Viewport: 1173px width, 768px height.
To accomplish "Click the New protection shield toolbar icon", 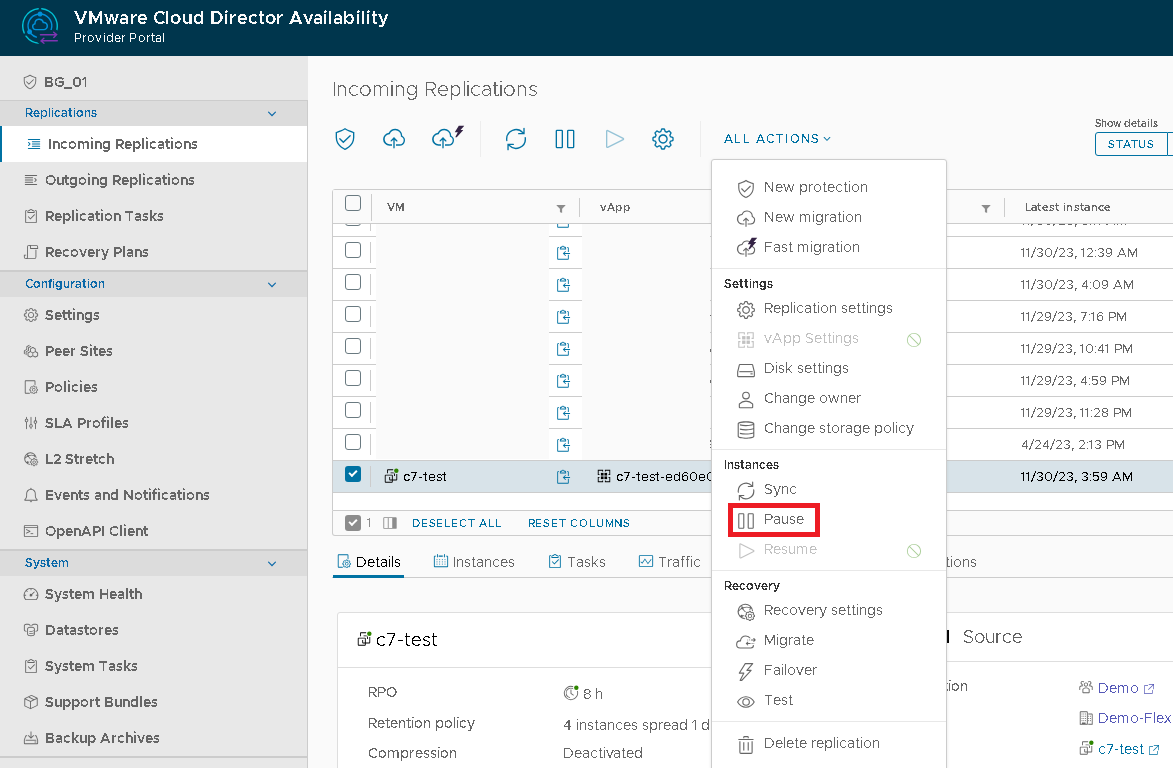I will coord(345,139).
